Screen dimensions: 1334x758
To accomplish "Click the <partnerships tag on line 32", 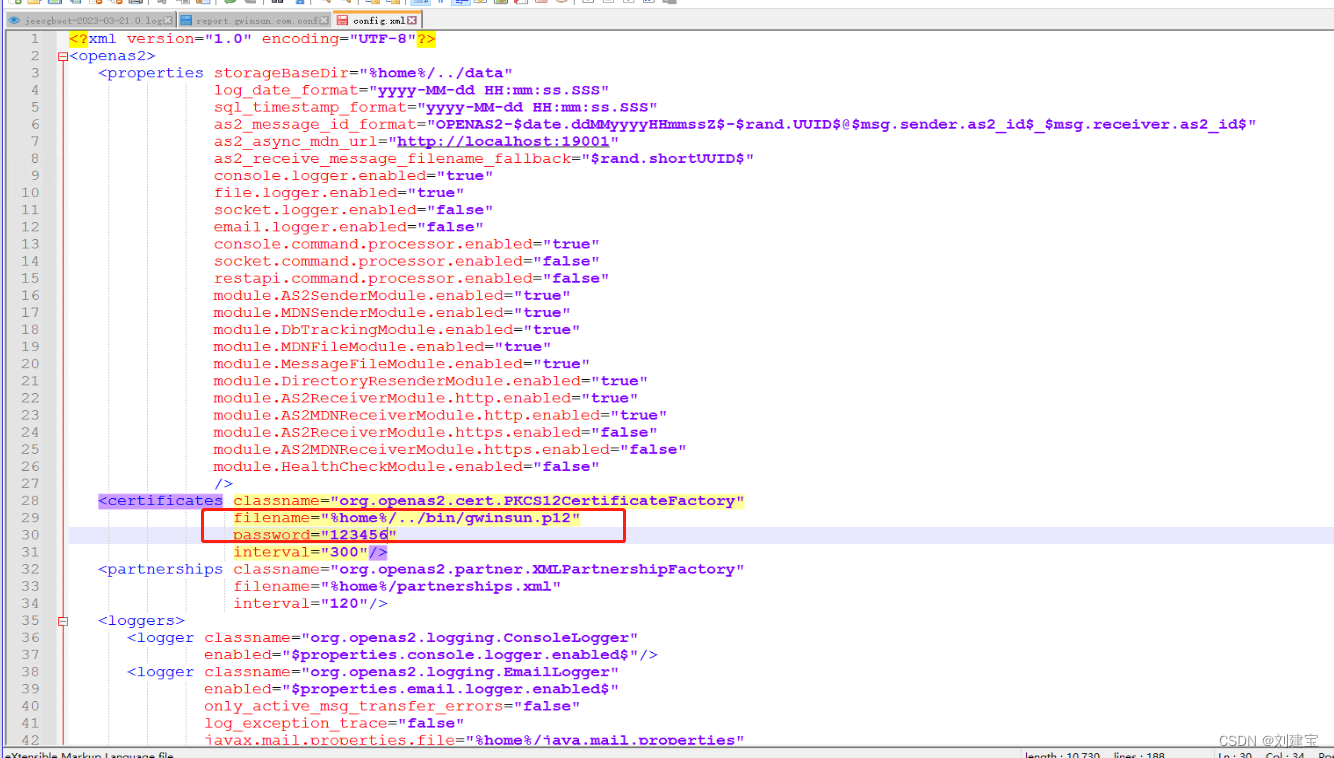I will click(160, 569).
